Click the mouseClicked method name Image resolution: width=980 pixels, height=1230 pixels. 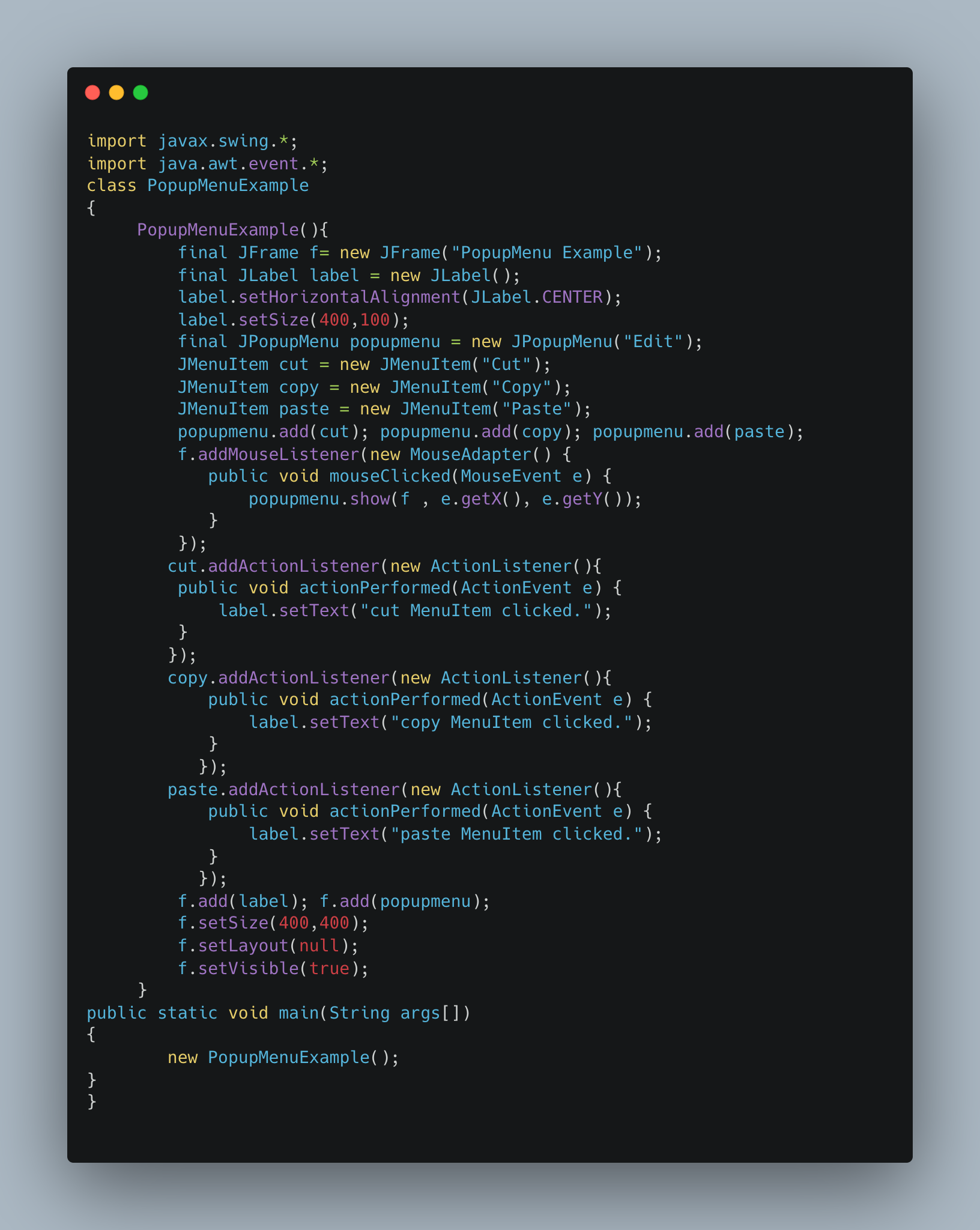[390, 476]
